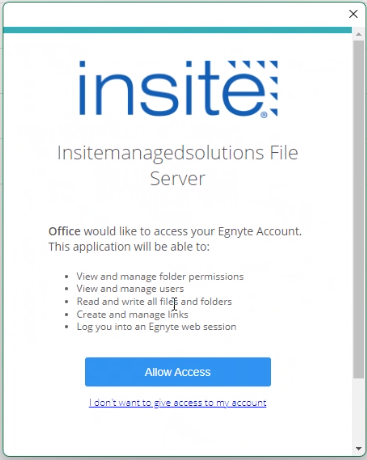The width and height of the screenshot is (367, 460).
Task: Click "View and manage users" list item
Action: [x=130, y=289]
